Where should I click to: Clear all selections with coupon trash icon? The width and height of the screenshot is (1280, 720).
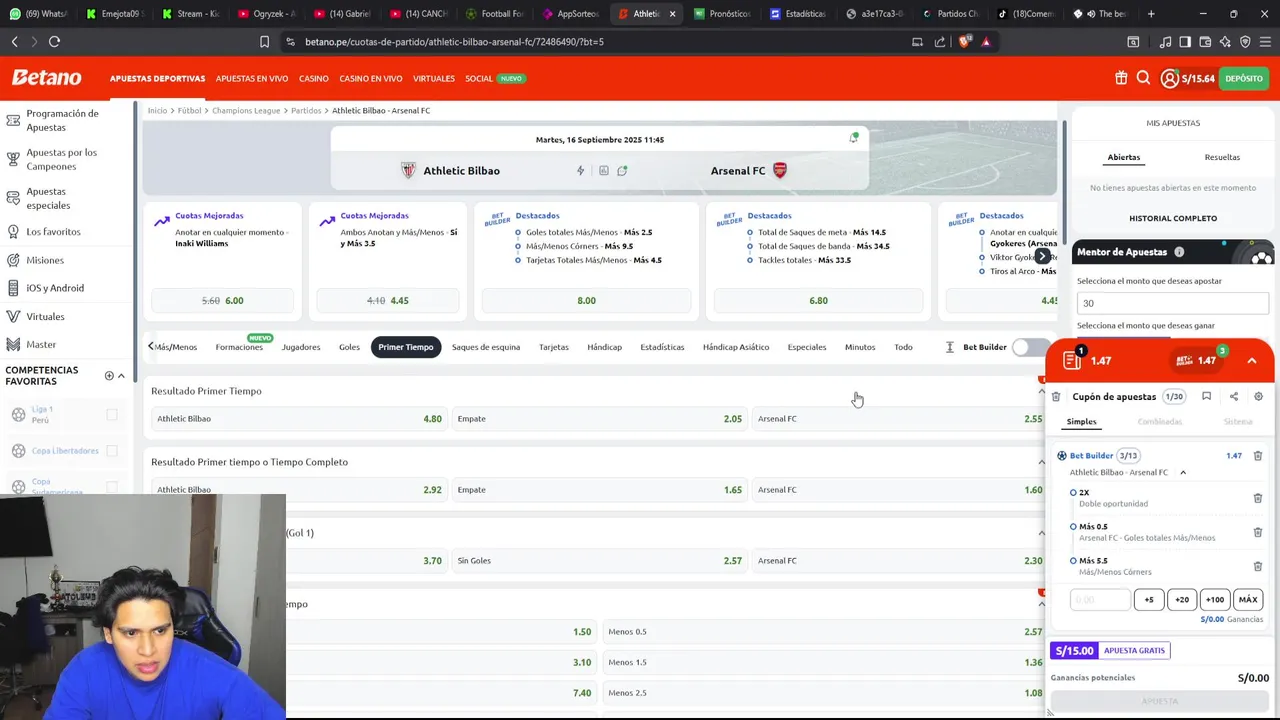1056,397
